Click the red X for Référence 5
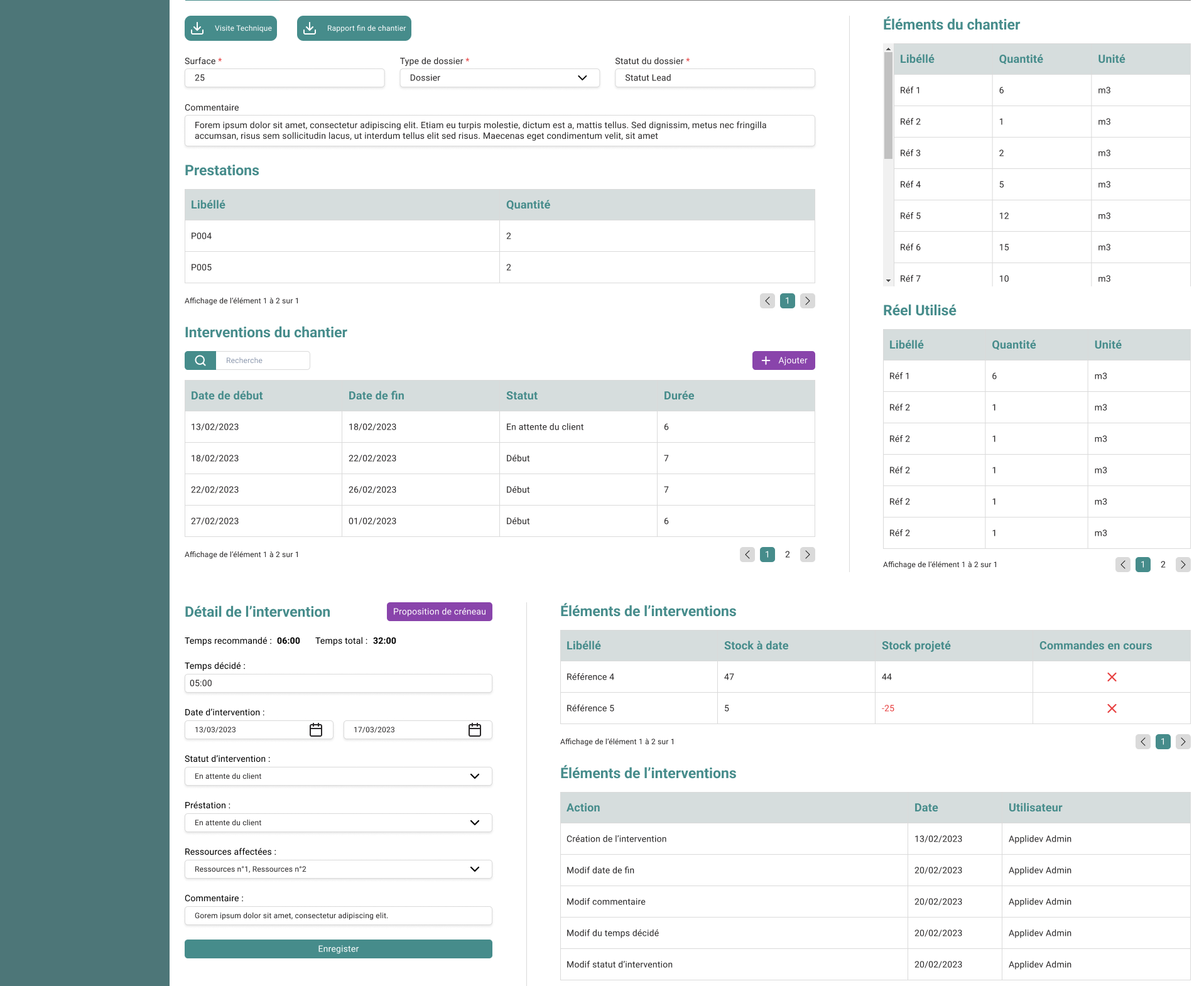 [1112, 708]
